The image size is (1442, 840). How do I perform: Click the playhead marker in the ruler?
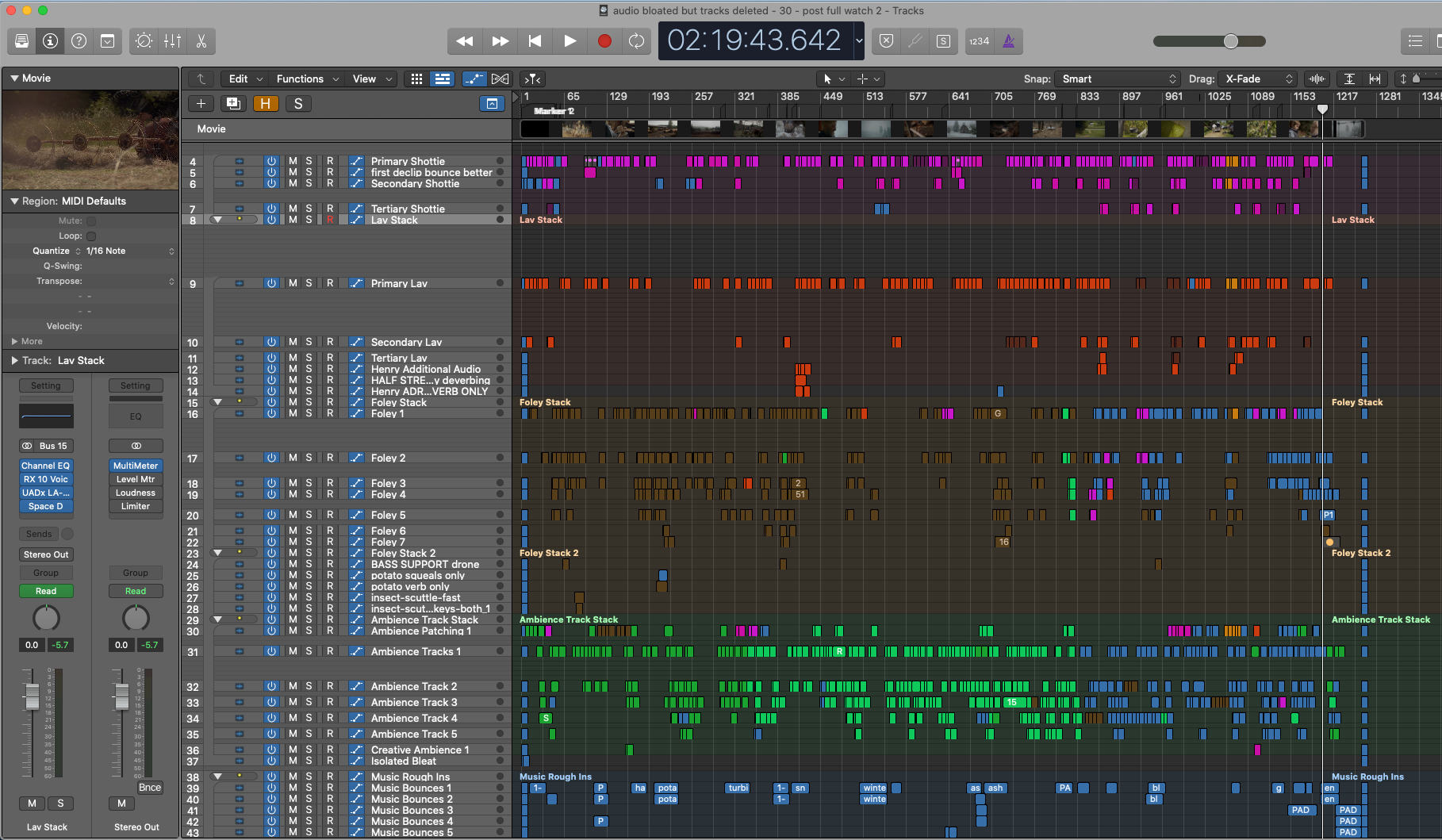(x=1322, y=109)
